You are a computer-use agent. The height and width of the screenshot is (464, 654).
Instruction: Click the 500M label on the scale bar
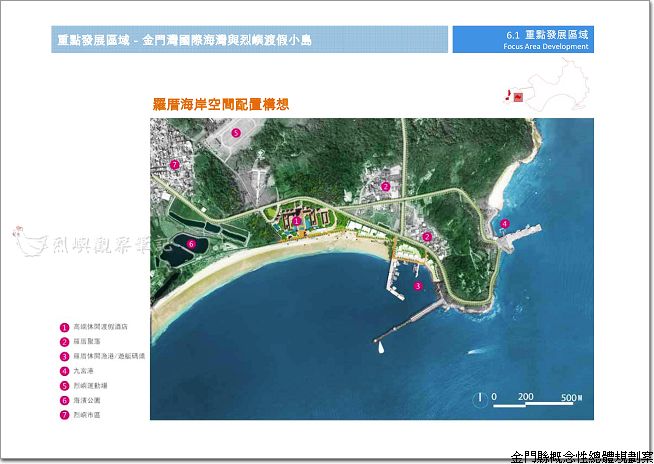coord(571,397)
